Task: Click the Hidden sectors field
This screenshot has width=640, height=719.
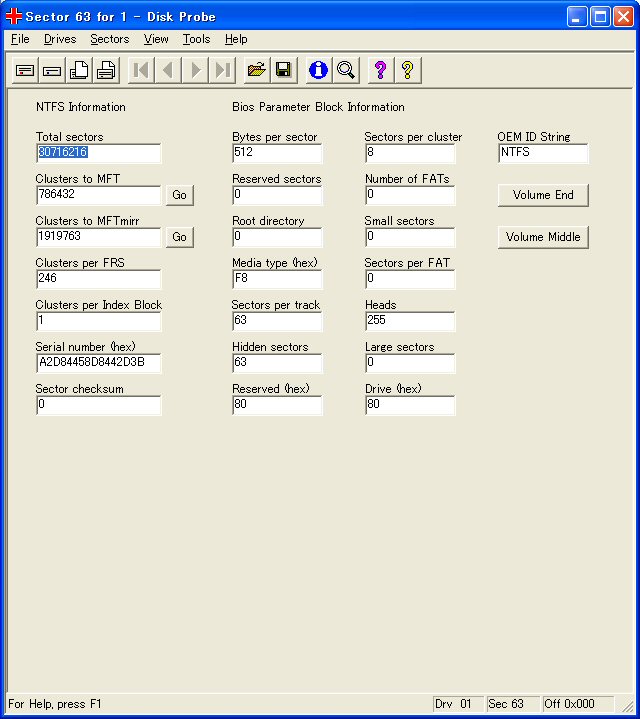Action: tap(277, 363)
